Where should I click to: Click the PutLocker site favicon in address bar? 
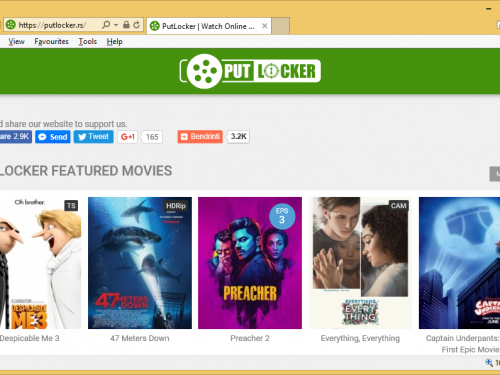tap(11, 25)
